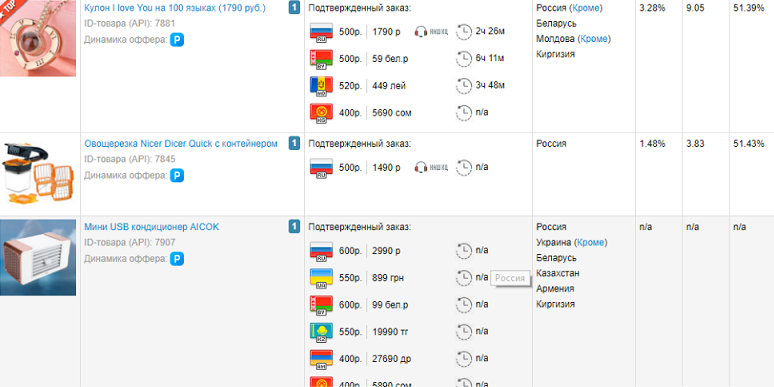Click the clock icon beside 2ч 26м
Screen dimensions: 774x387
(464, 32)
